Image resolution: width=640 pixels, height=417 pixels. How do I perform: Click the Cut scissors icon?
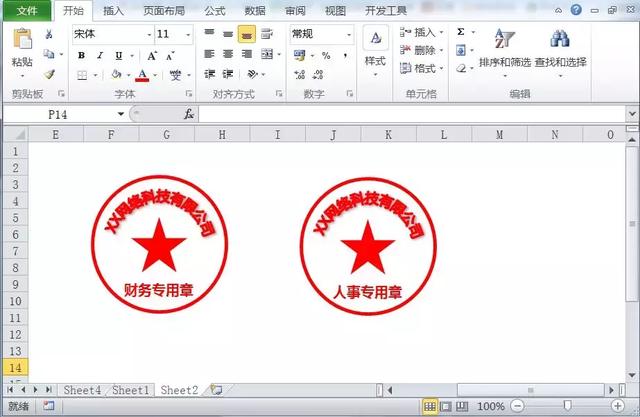pyautogui.click(x=48, y=34)
